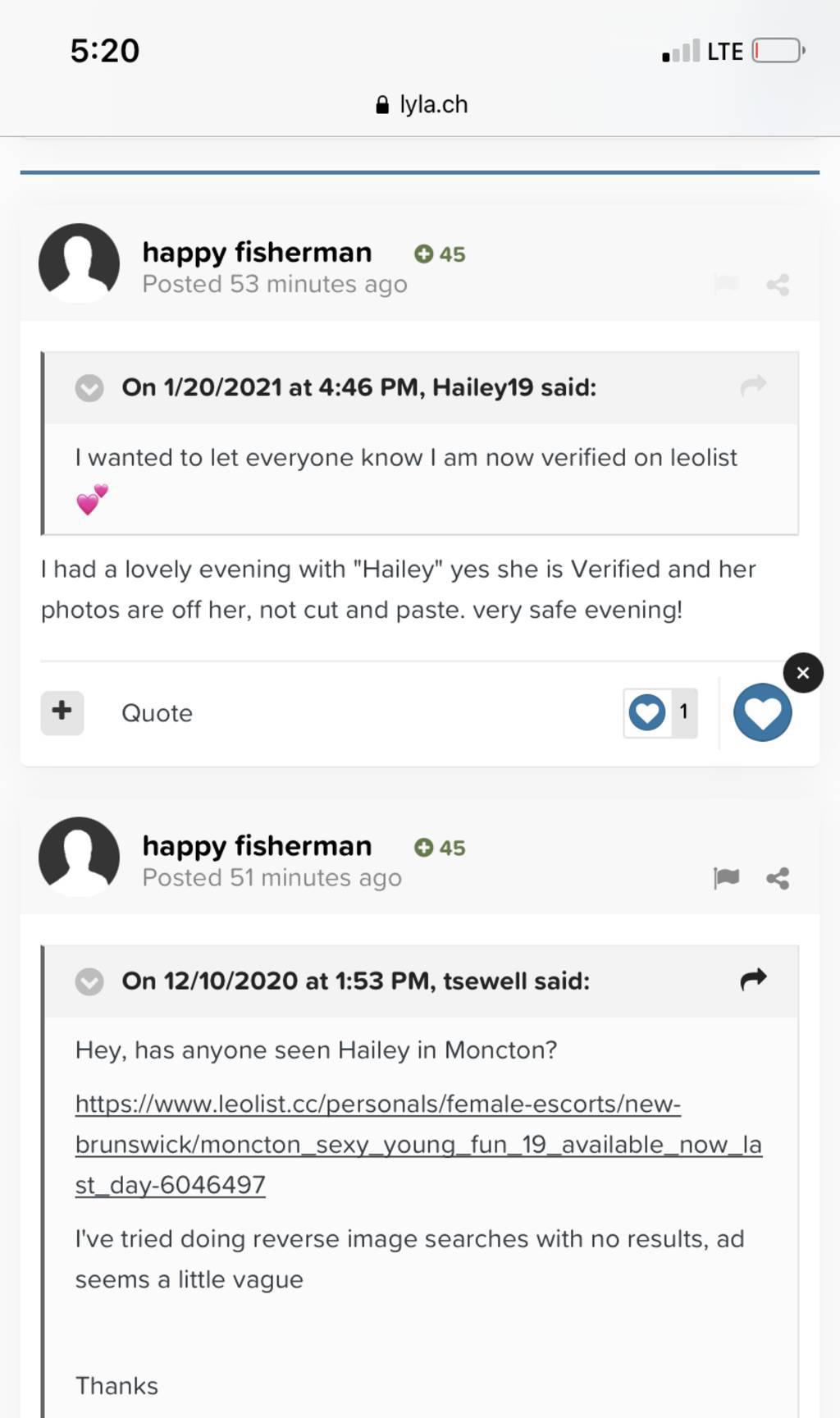Click share icon on the second post
Image resolution: width=840 pixels, height=1418 pixels.
coord(778,878)
